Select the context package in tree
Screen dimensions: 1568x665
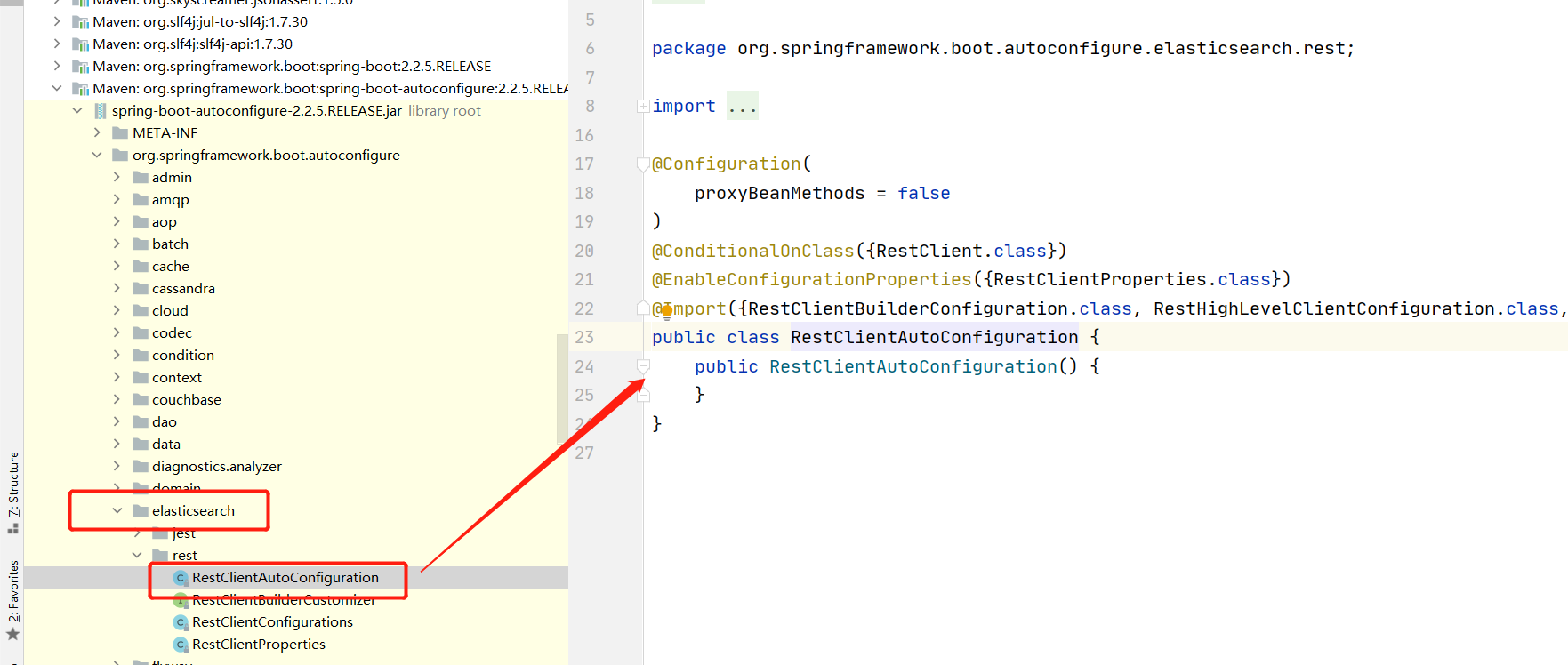[x=177, y=378]
